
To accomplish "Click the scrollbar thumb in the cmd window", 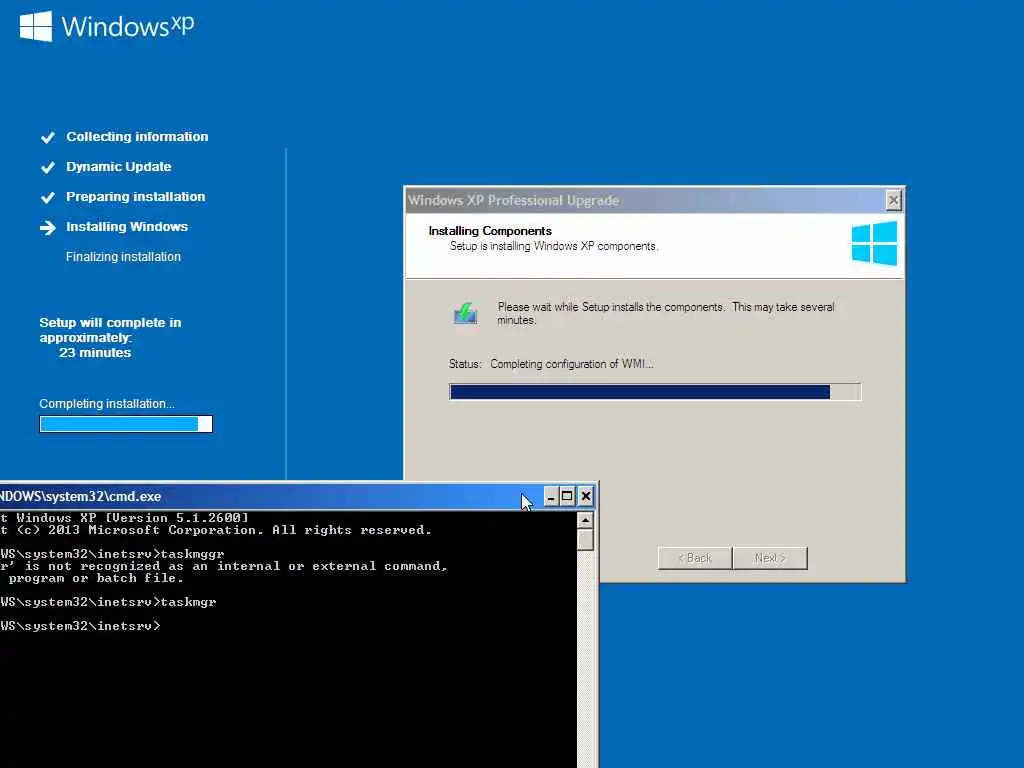I will 585,540.
